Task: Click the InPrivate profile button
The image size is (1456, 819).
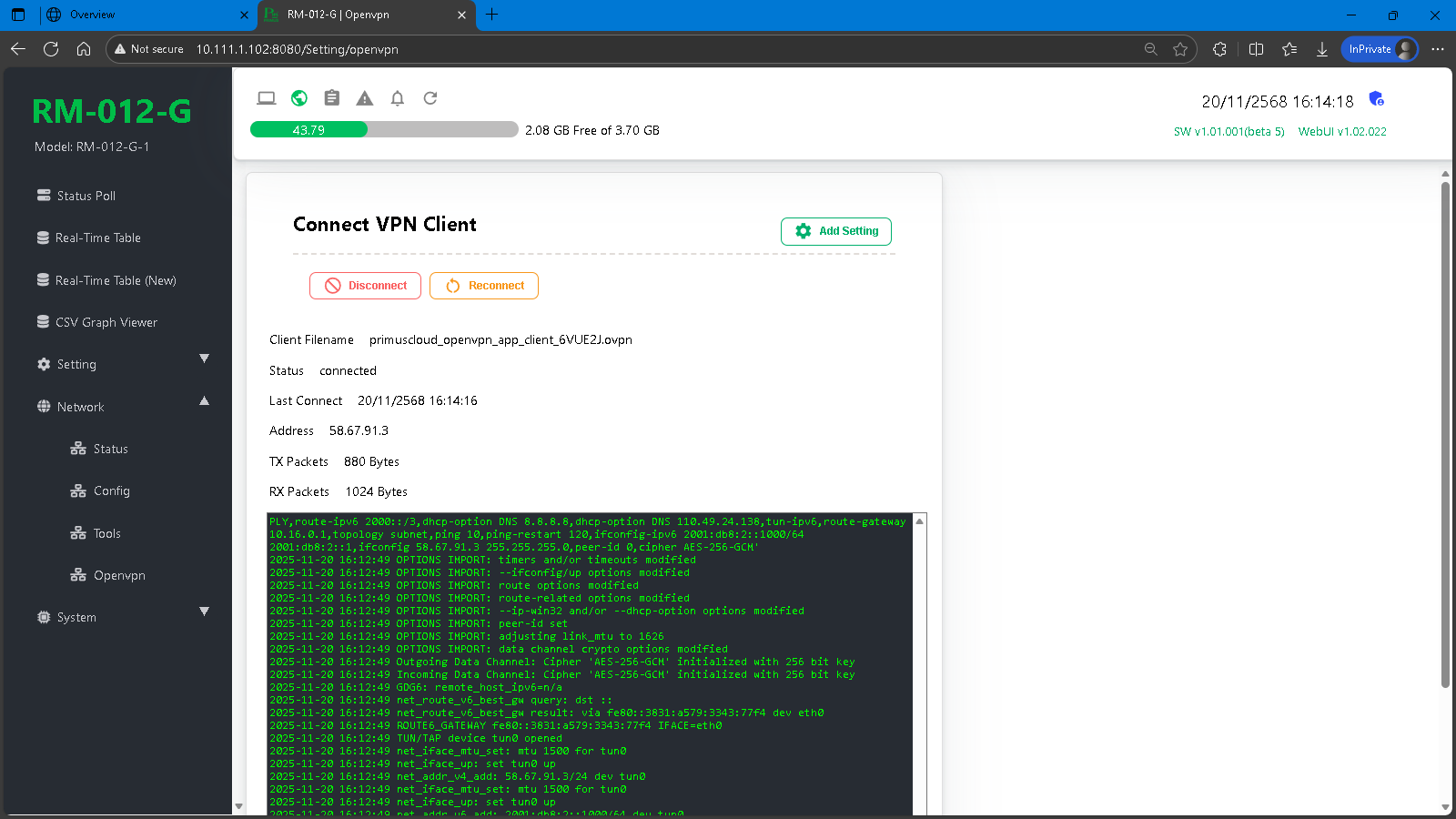Action: 1380,49
